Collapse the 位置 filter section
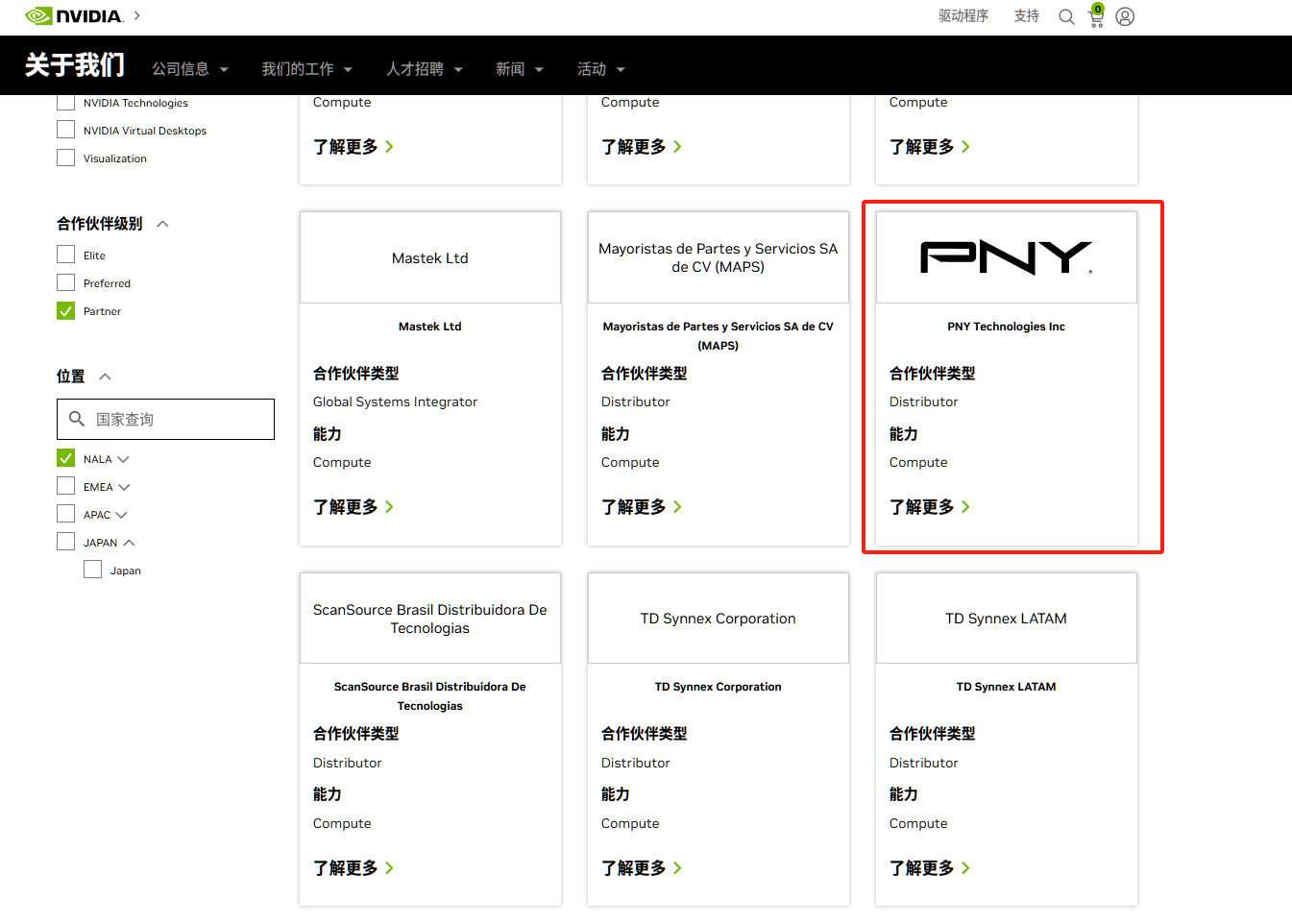1292x924 pixels. tap(105, 377)
